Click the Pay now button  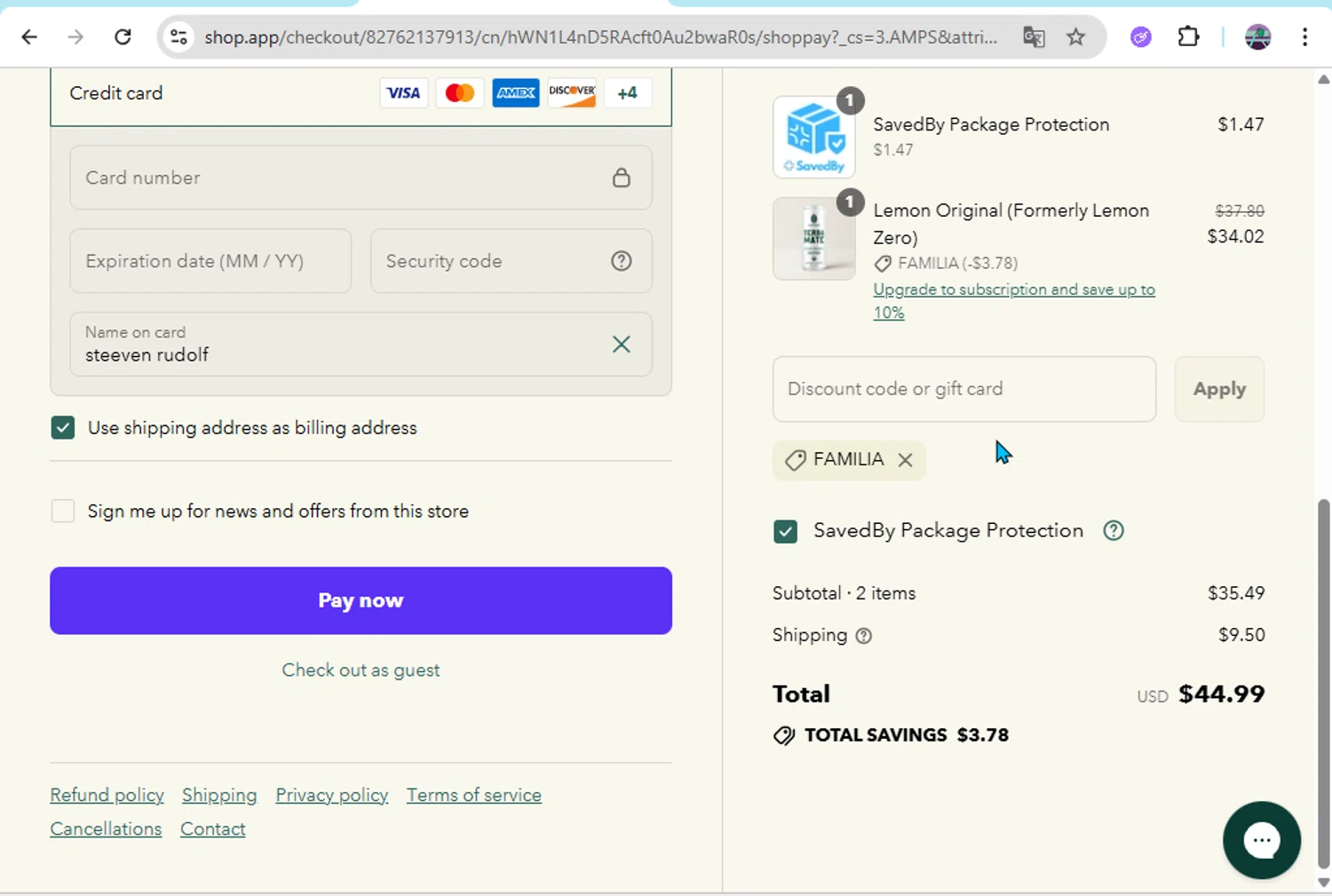(x=361, y=601)
